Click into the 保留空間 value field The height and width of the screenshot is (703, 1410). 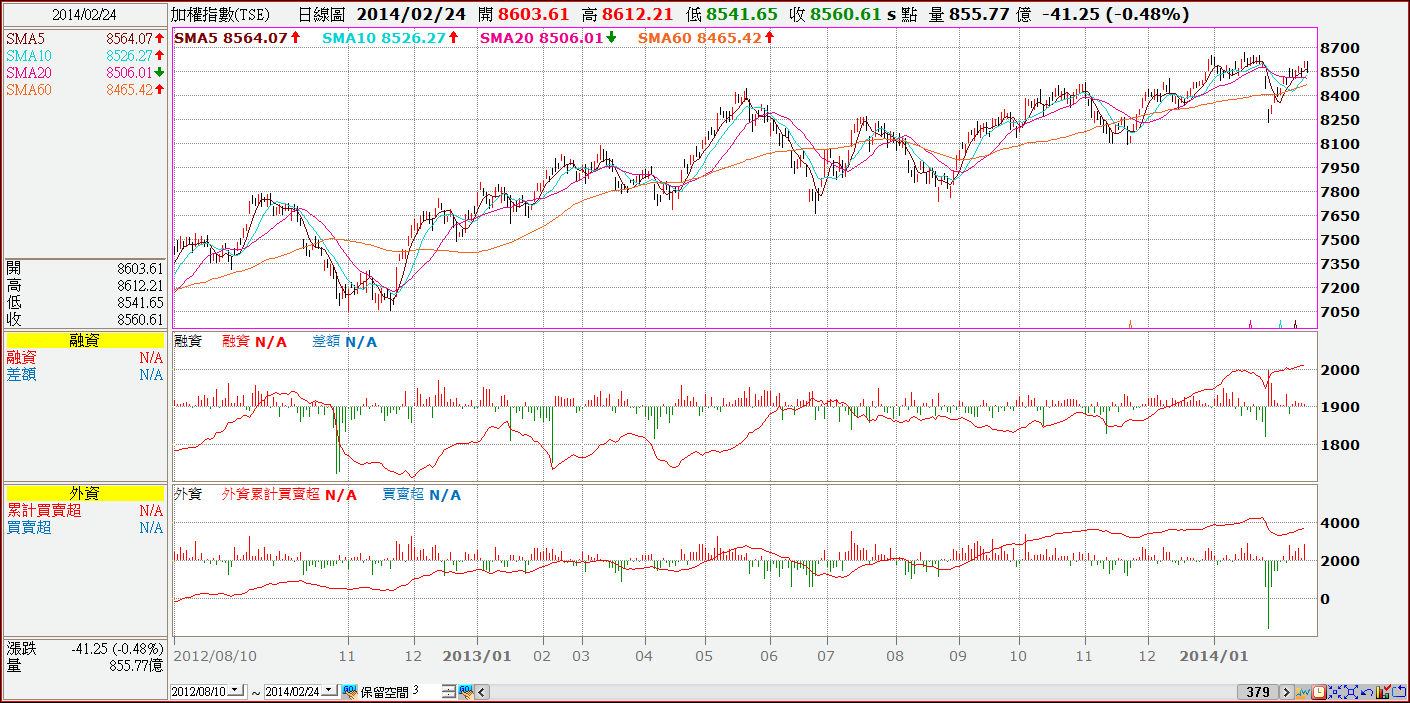425,691
